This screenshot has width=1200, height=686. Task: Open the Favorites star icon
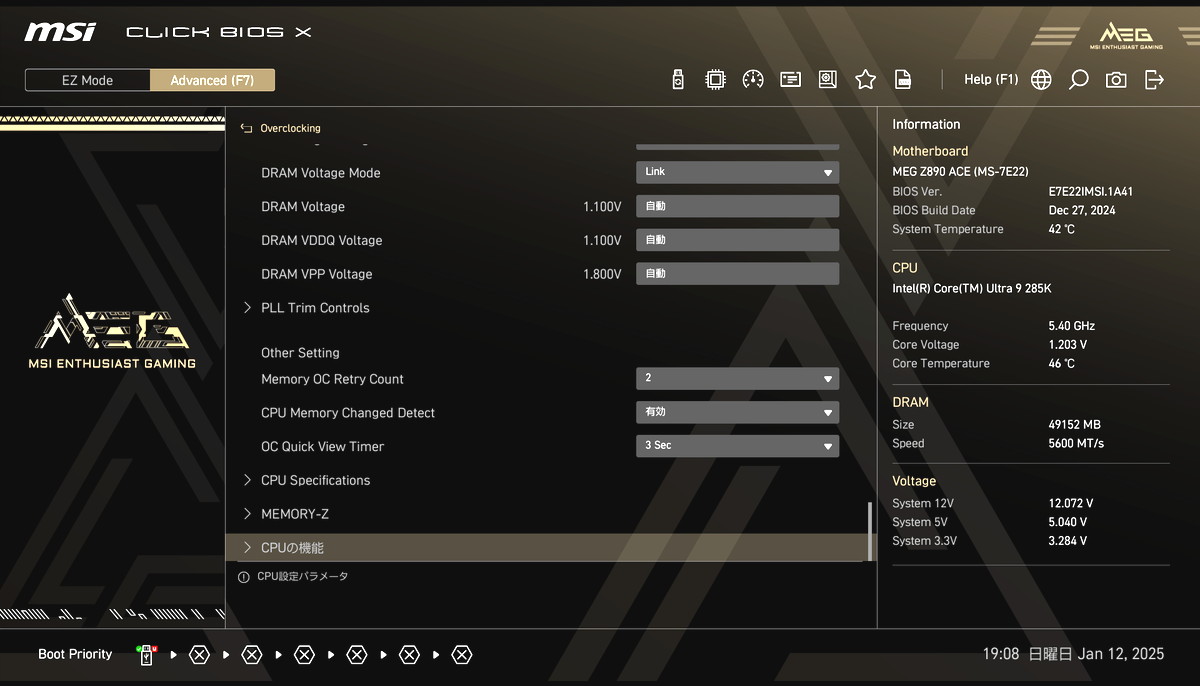[866, 80]
